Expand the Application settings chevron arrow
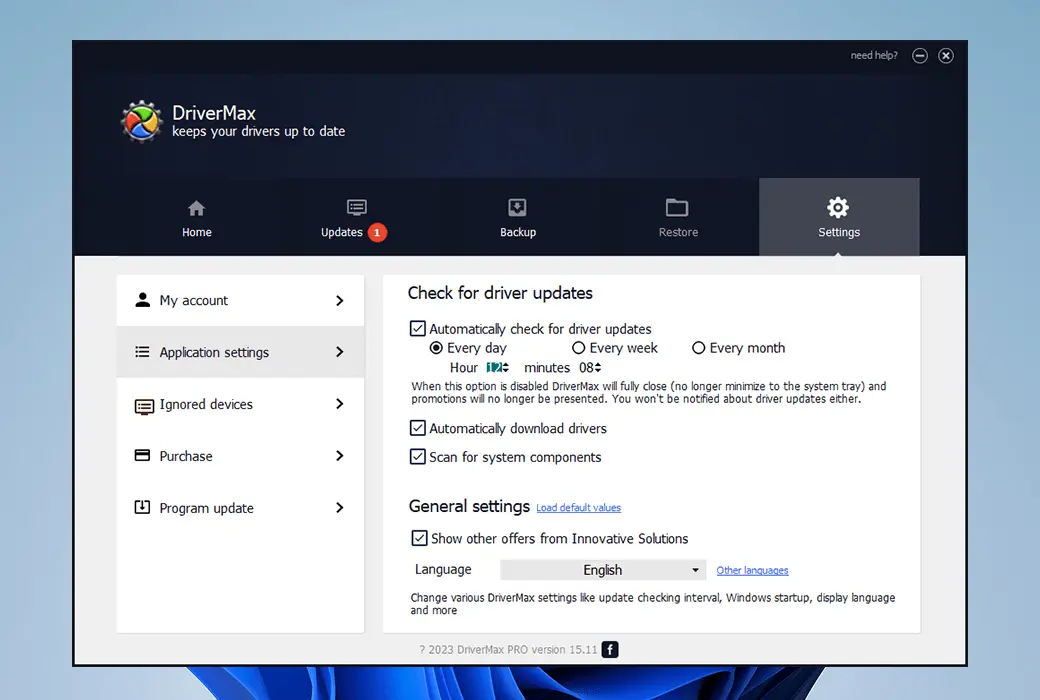The image size is (1040, 700). [340, 352]
